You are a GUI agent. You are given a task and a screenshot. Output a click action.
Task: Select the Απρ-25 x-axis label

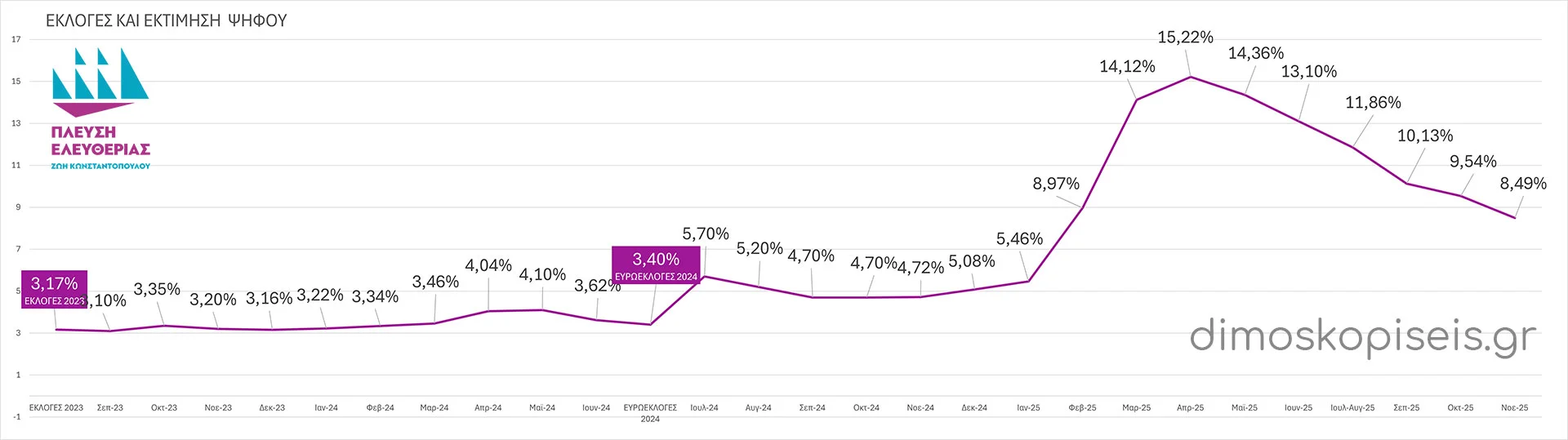1190,407
